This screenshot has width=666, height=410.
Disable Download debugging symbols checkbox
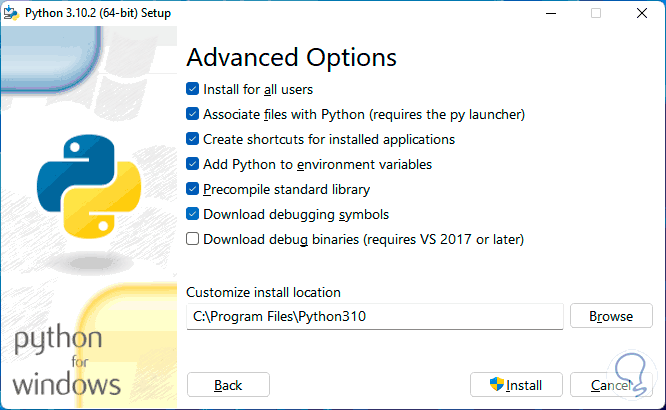[193, 214]
